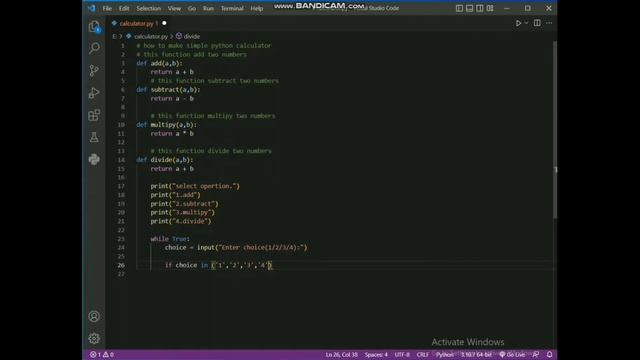
Task: Open the Help menu
Action: click(256, 8)
